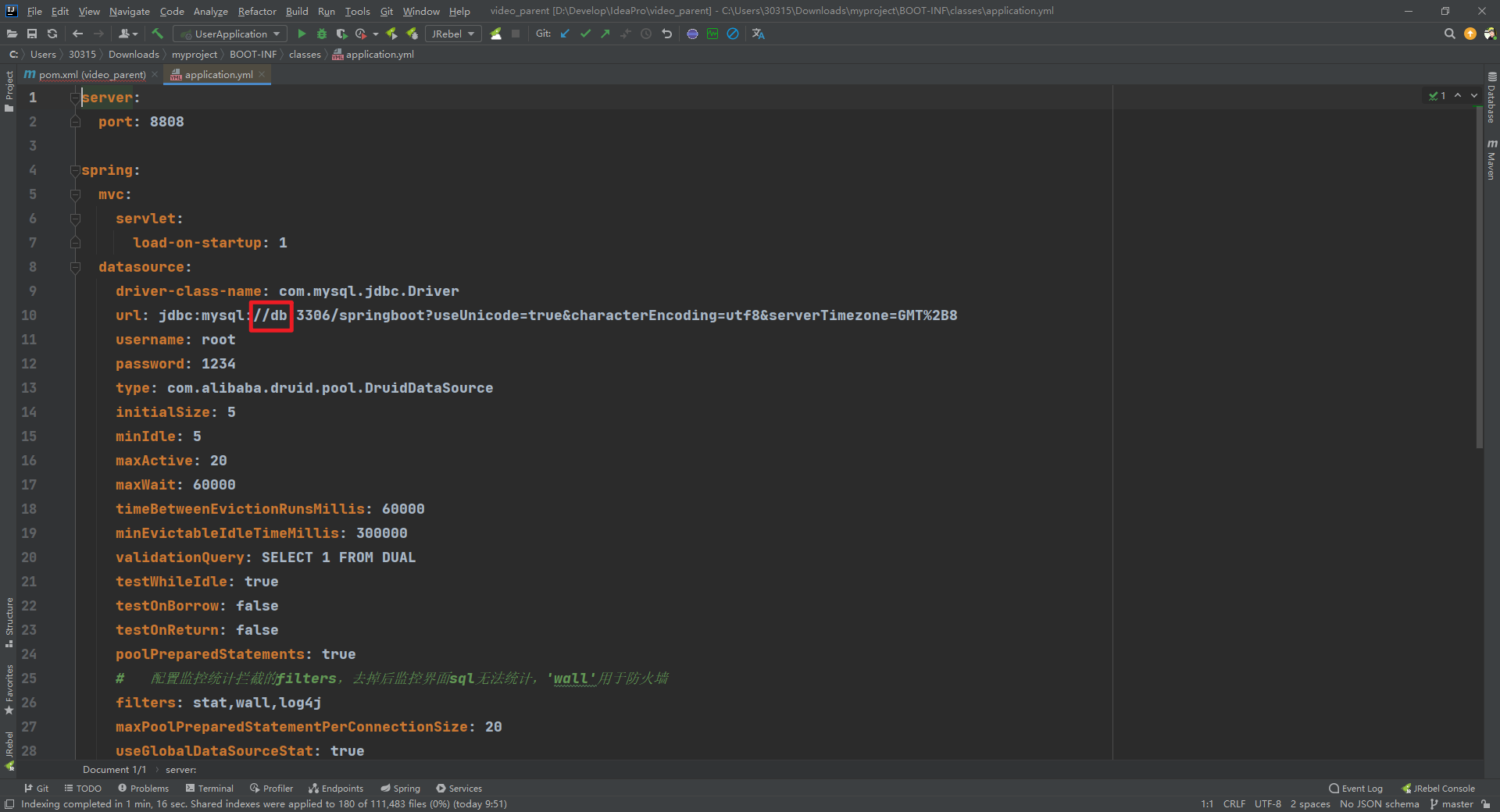Open the UserApplication run configuration dropdown
This screenshot has height=812, width=1500.
(x=230, y=34)
